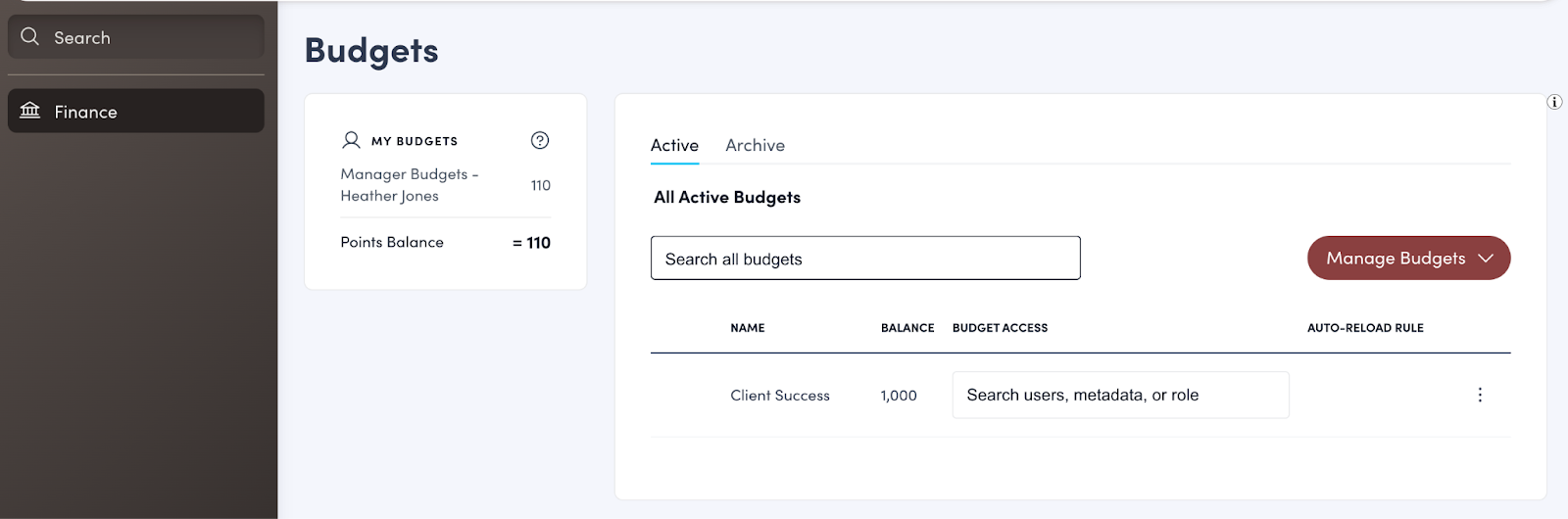The height and width of the screenshot is (519, 1568).
Task: Sort by the NAME column header
Action: (747, 328)
